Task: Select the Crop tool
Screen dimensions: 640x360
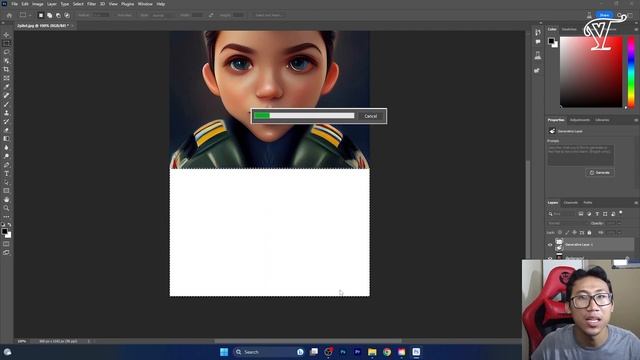Action: pyautogui.click(x=6, y=69)
